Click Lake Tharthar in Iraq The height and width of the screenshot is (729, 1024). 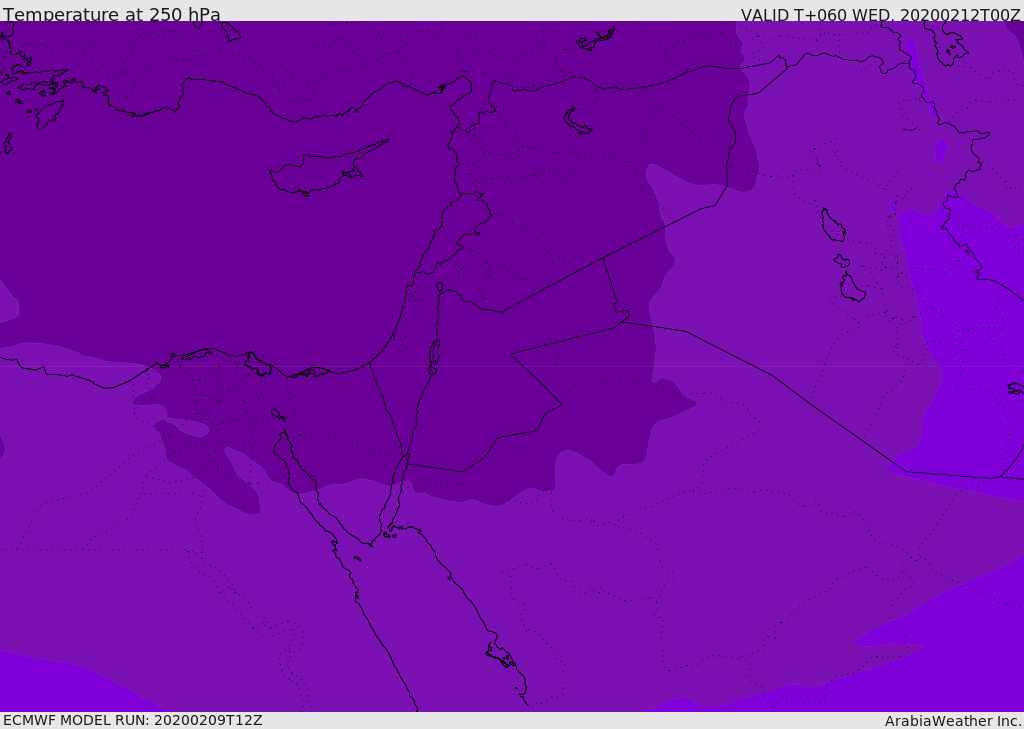(x=832, y=225)
